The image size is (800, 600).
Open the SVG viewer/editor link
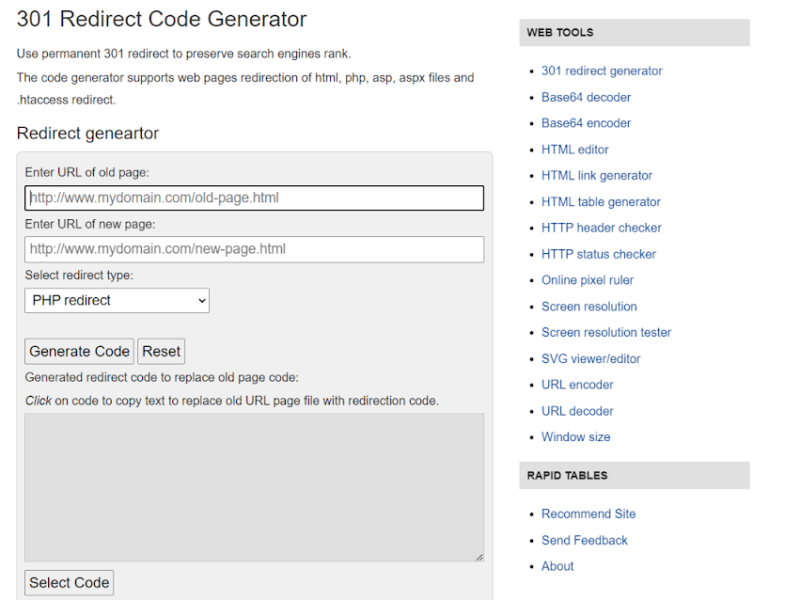(x=591, y=358)
